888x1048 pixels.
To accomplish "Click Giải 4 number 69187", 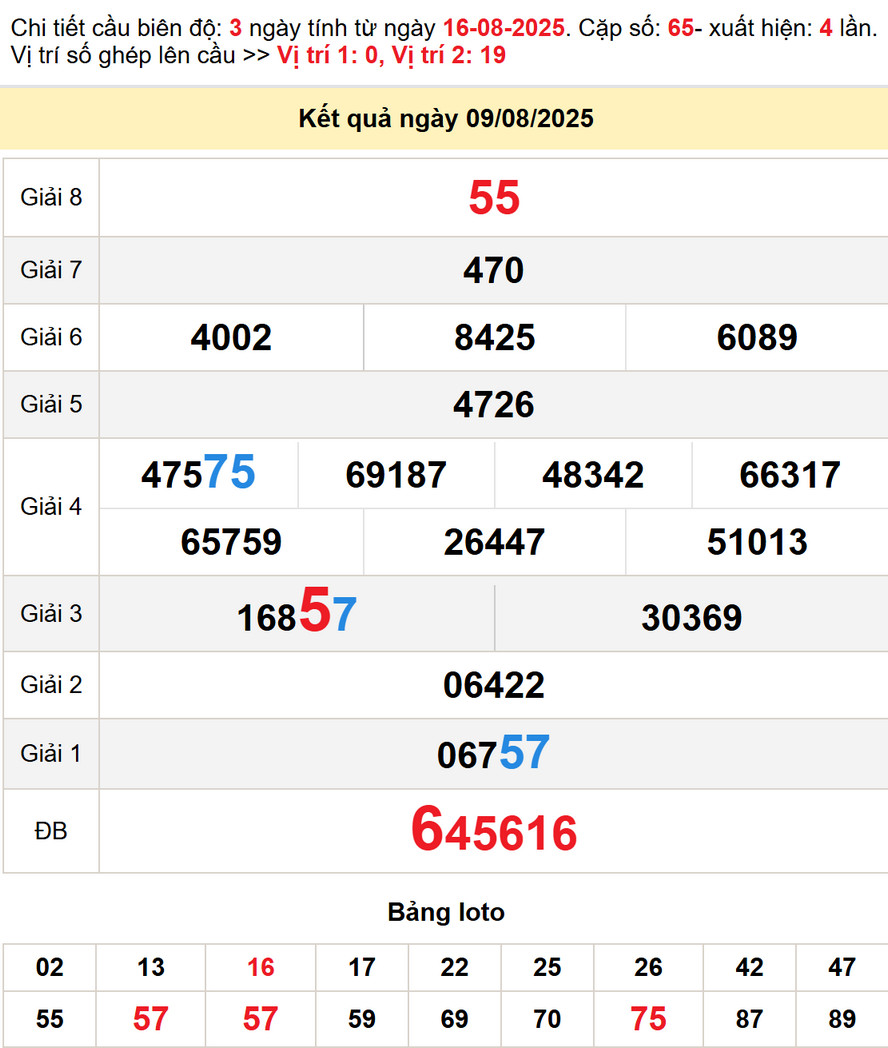I will (396, 475).
